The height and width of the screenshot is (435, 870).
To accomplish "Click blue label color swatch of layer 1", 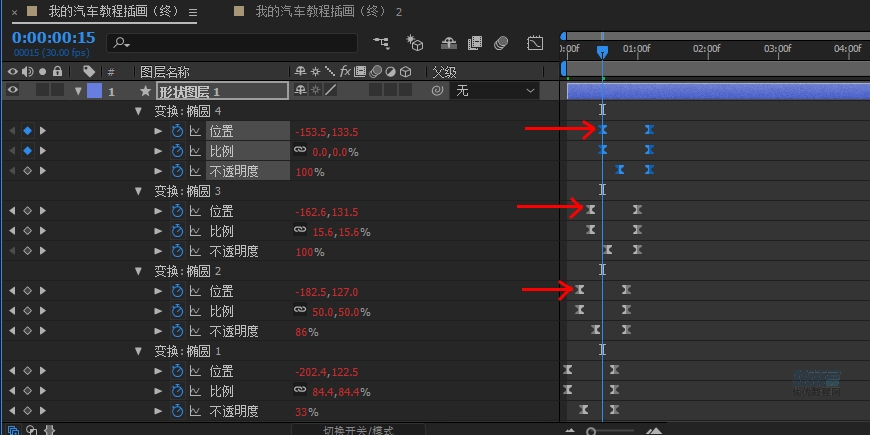I will pyautogui.click(x=95, y=91).
